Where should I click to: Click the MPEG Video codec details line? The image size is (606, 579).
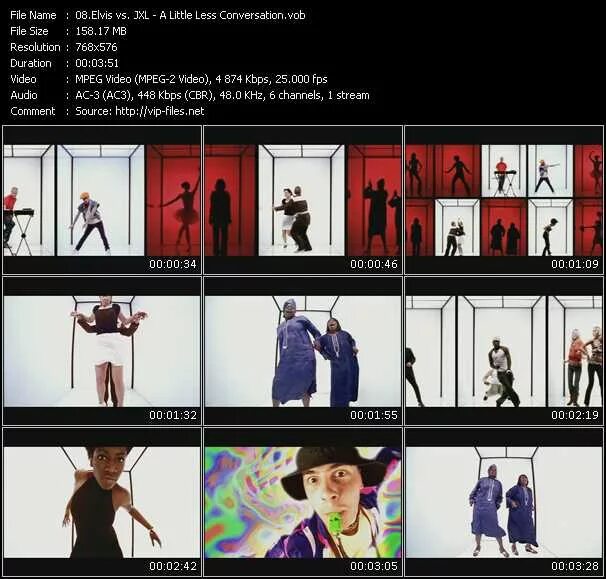[x=201, y=79]
